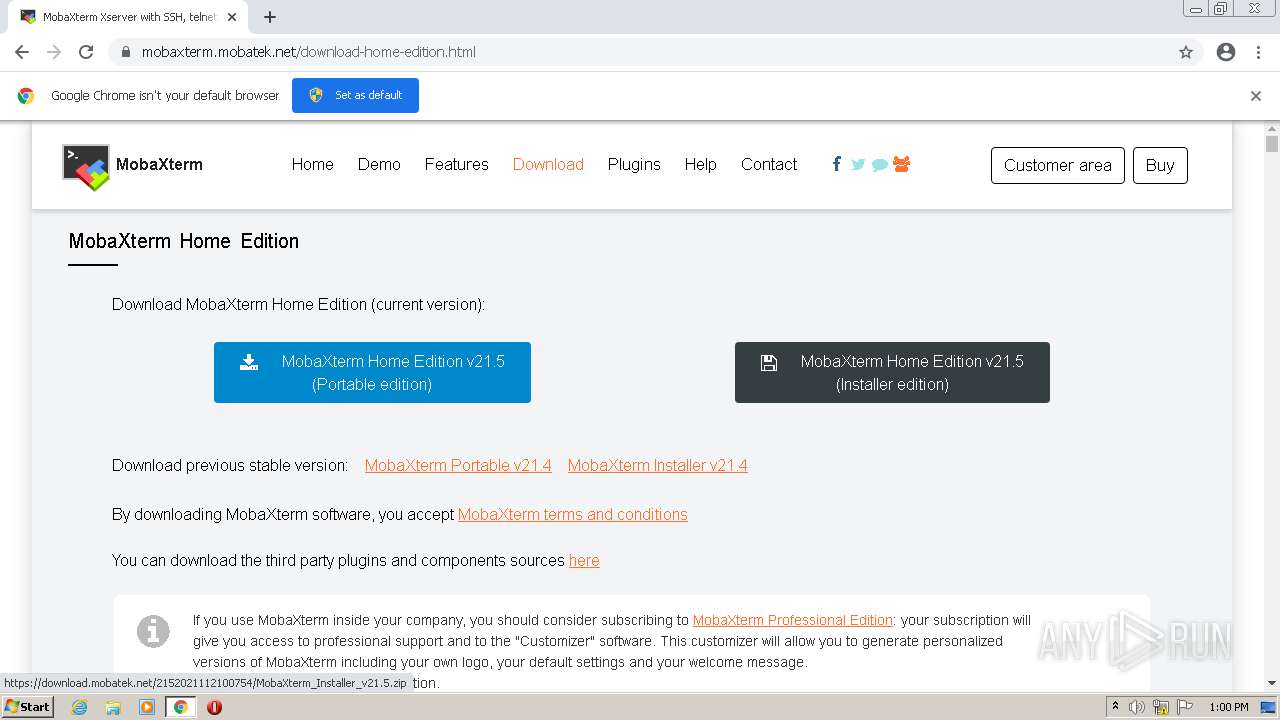The height and width of the screenshot is (720, 1280).
Task: Click the scrollbar up arrow
Action: (x=1272, y=129)
